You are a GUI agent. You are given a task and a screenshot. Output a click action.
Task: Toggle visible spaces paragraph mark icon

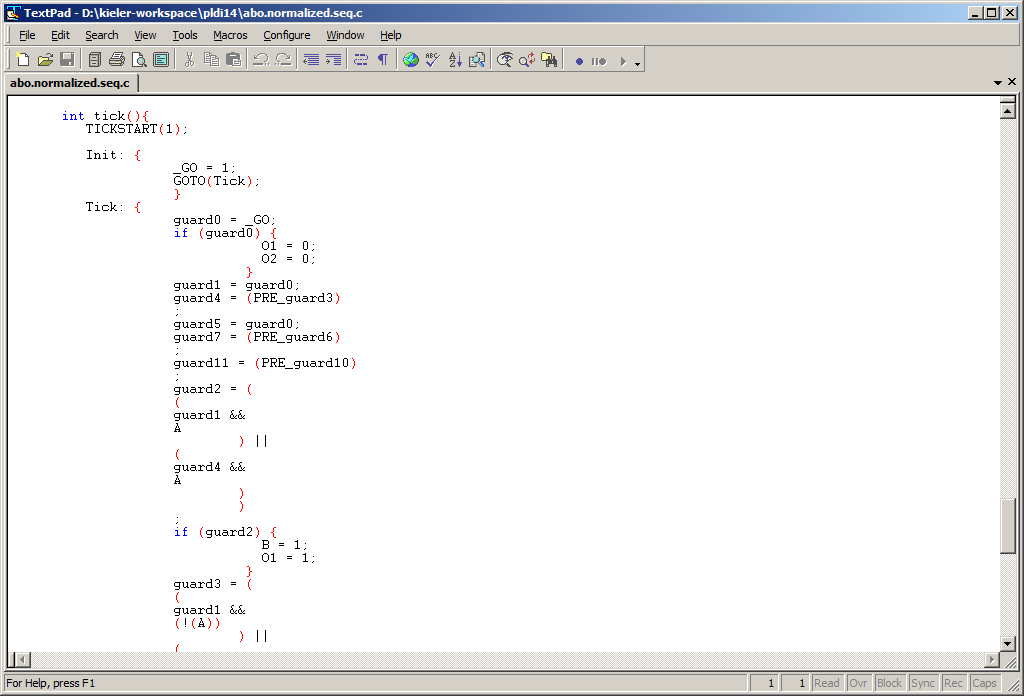[382, 60]
